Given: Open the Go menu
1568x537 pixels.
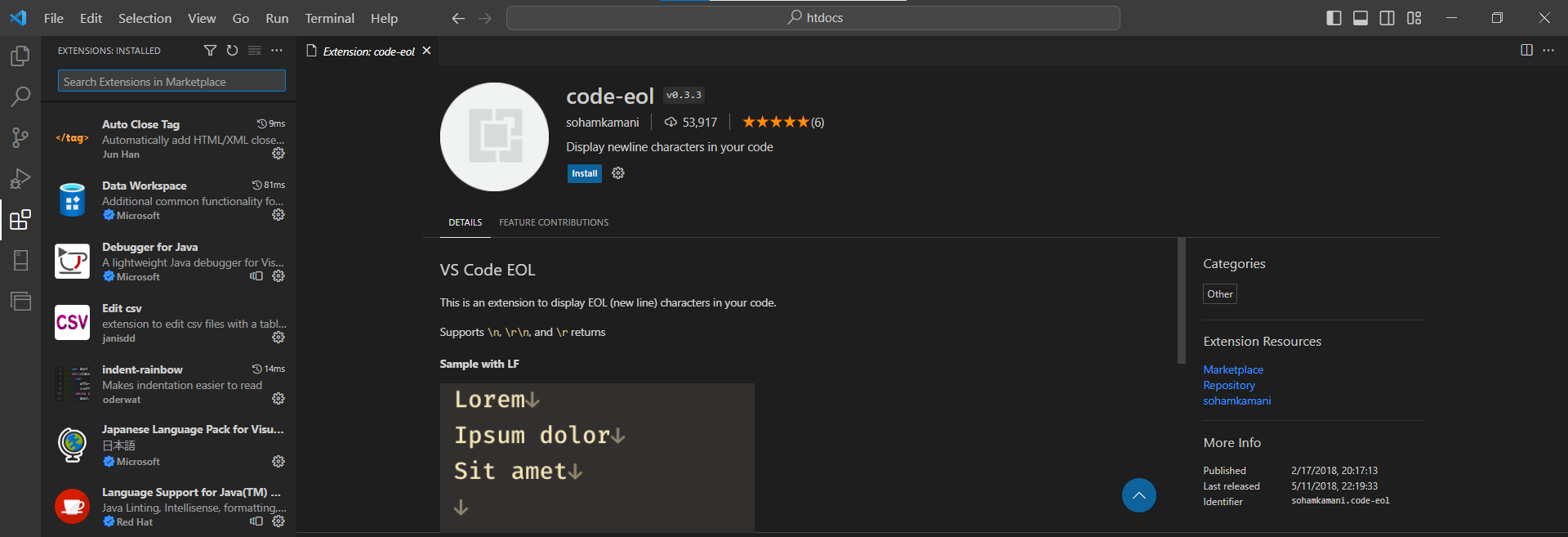Looking at the screenshot, I should coord(241,18).
